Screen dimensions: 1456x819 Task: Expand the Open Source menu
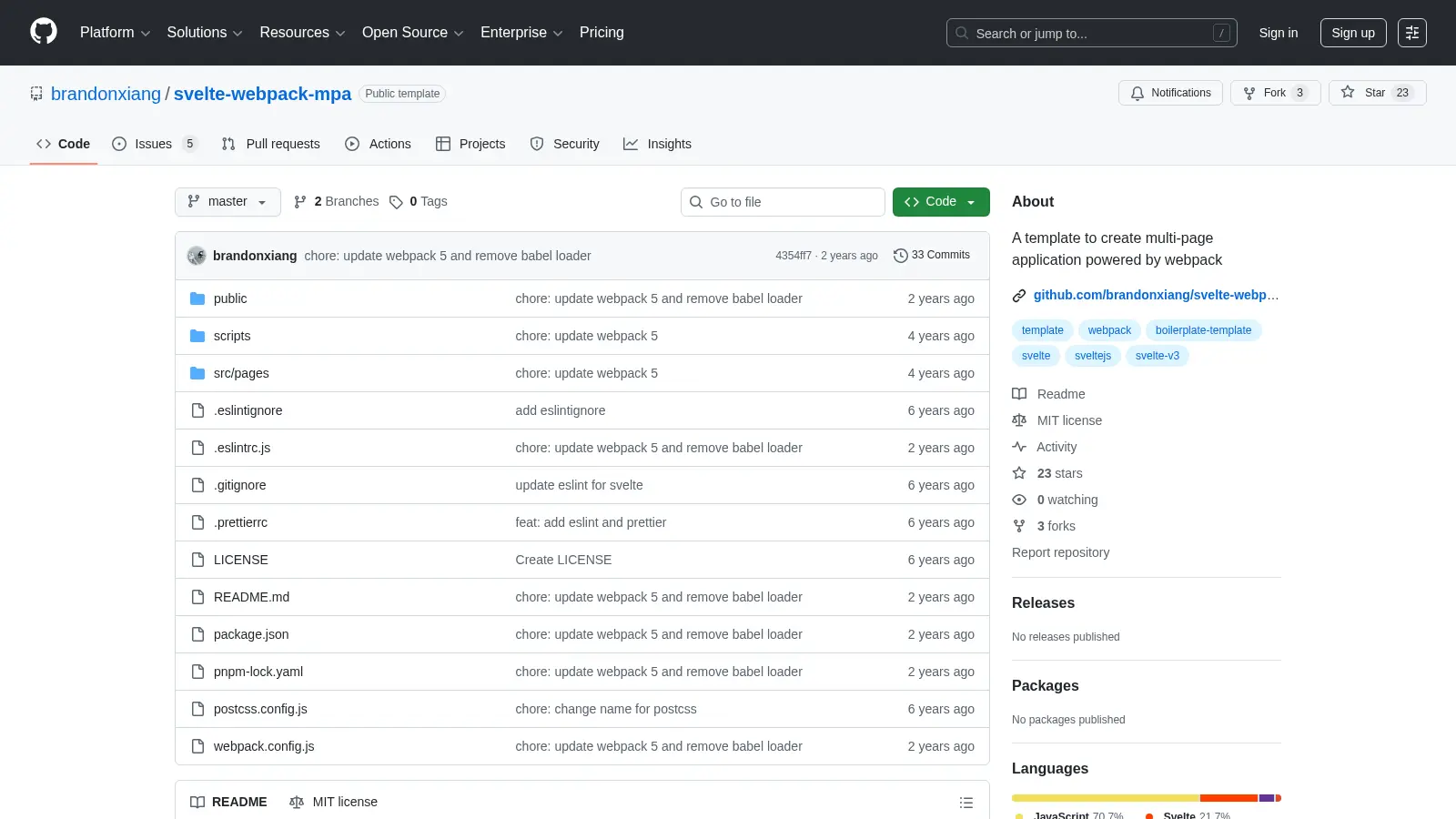click(413, 33)
